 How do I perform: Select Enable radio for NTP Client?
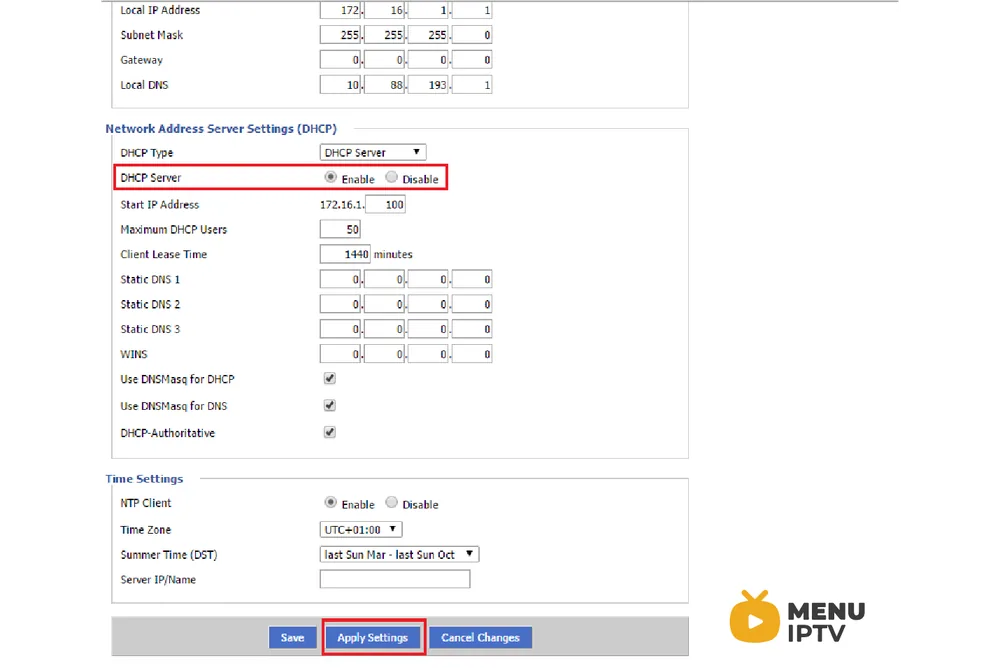pyautogui.click(x=330, y=503)
